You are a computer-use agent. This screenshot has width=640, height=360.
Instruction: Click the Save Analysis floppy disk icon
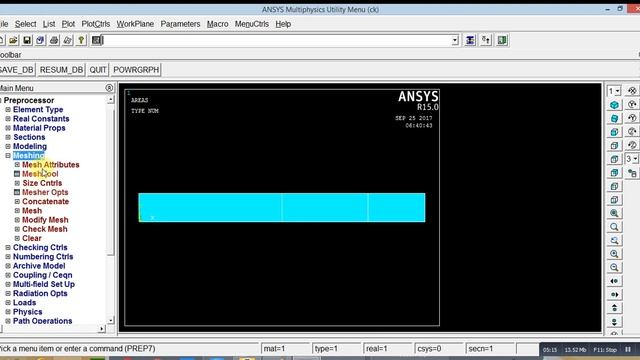27,40
